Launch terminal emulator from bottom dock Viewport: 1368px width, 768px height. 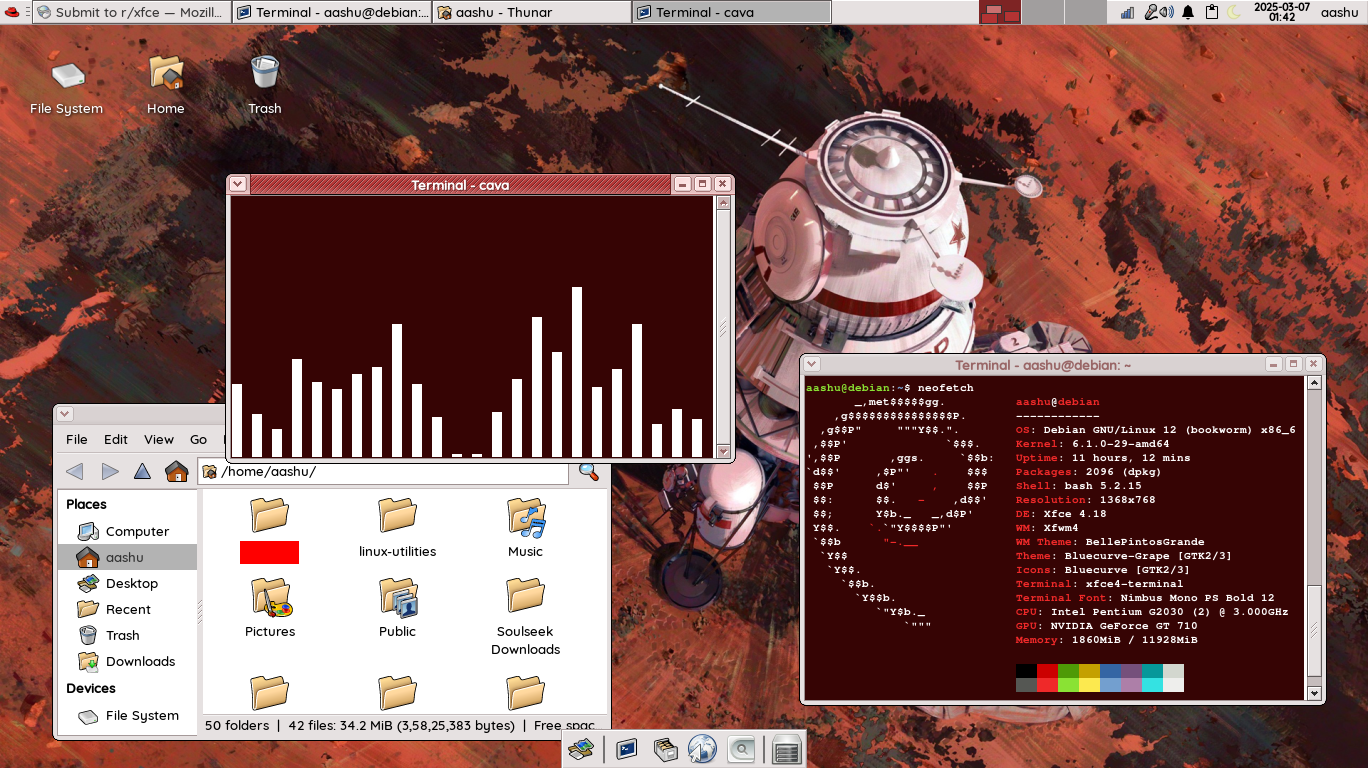pyautogui.click(x=627, y=748)
